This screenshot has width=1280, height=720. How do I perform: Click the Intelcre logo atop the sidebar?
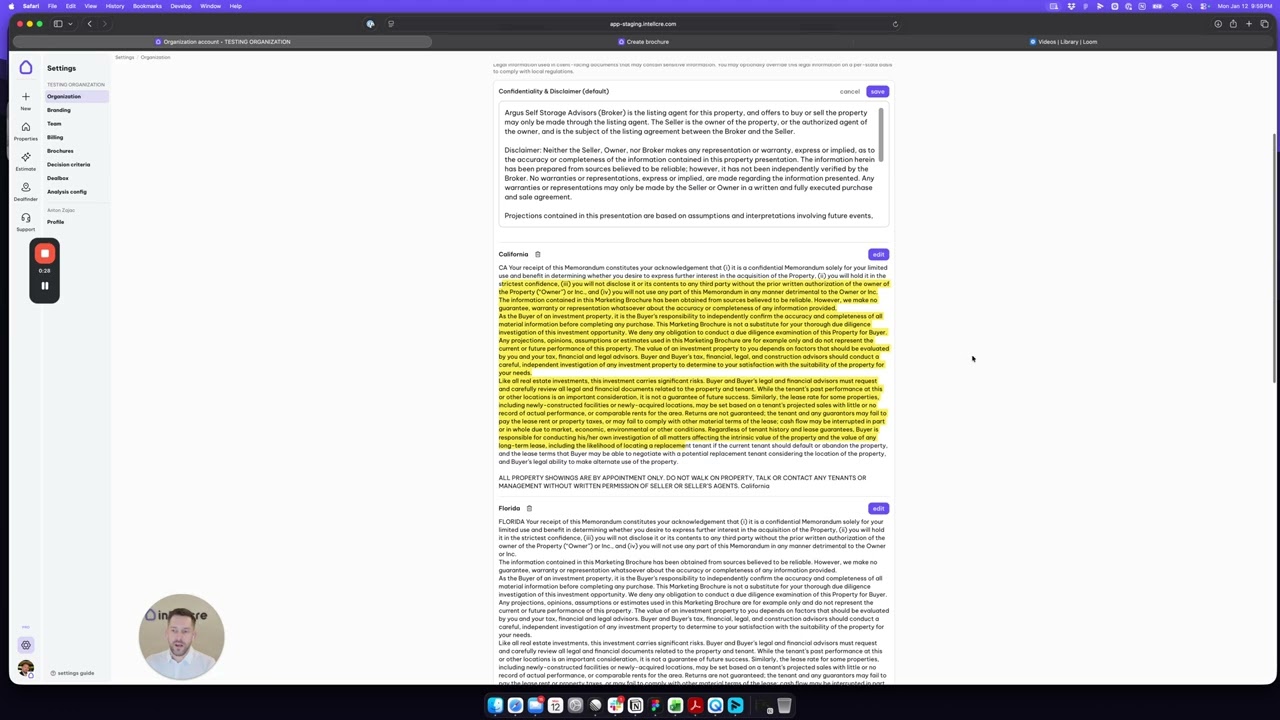[x=26, y=68]
